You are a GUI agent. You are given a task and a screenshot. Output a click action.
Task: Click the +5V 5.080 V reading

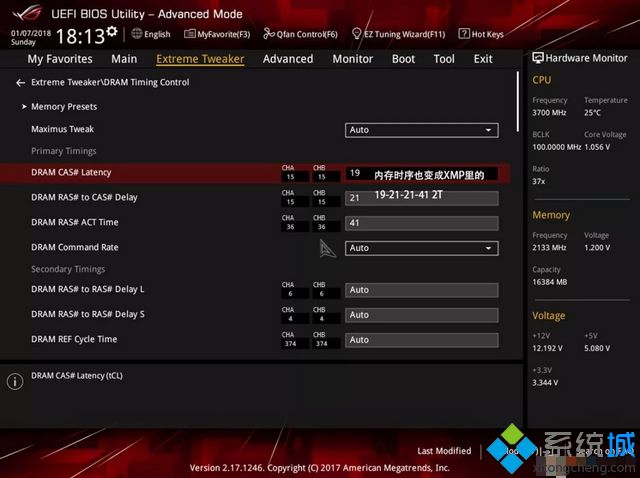click(x=597, y=349)
